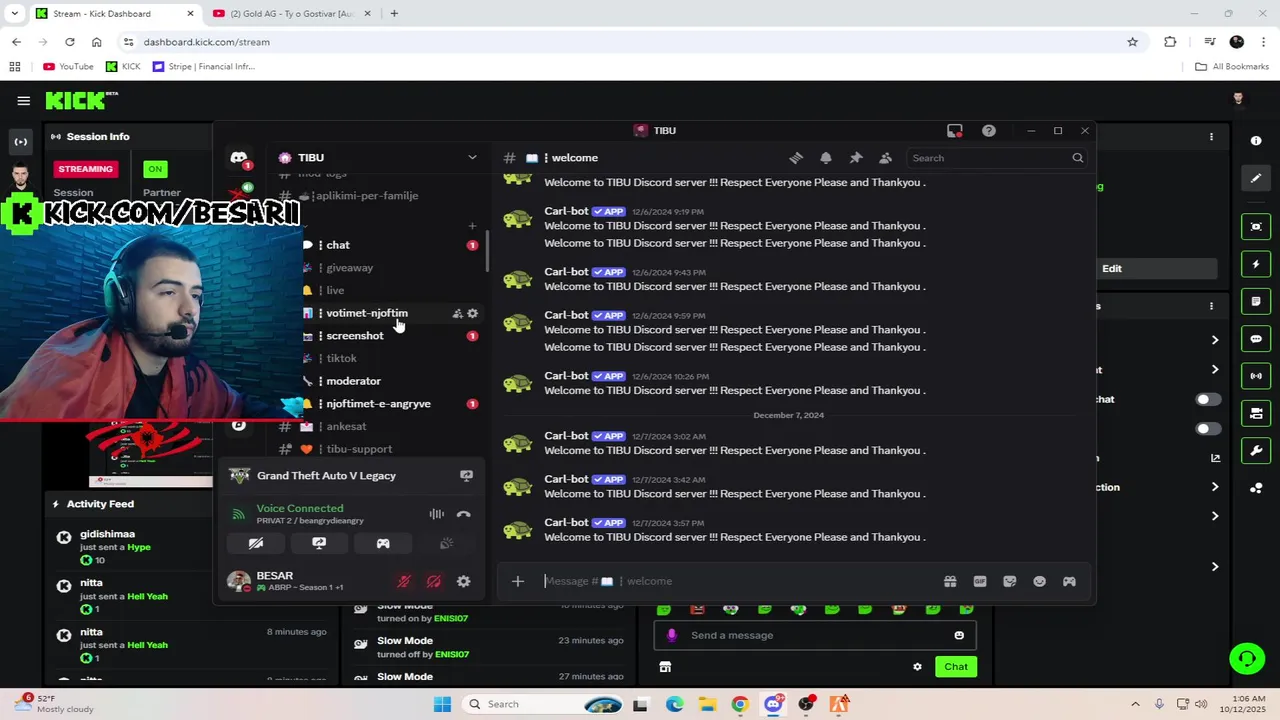This screenshot has height=720, width=1280.
Task: Open Discord inbox icon in title bar
Action: click(955, 131)
